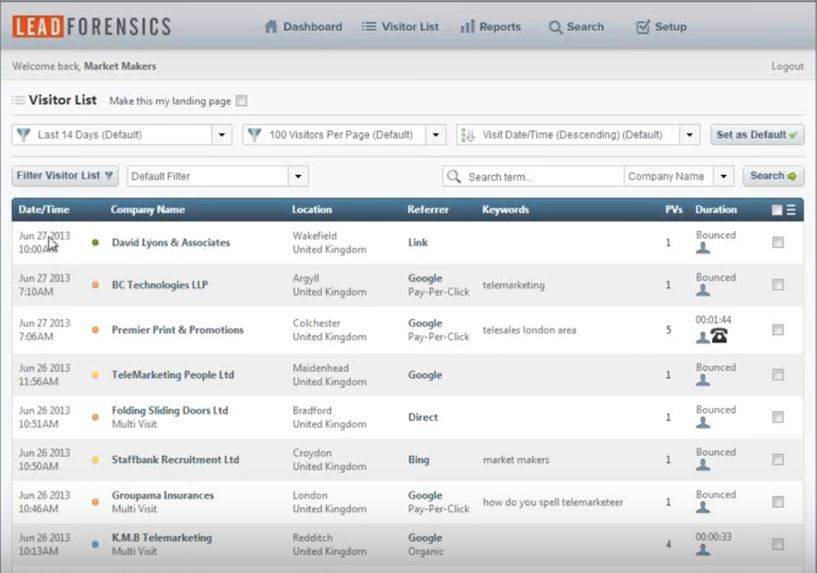The width and height of the screenshot is (817, 573).
Task: Click the magnifier icon in the search term box
Action: 454,177
